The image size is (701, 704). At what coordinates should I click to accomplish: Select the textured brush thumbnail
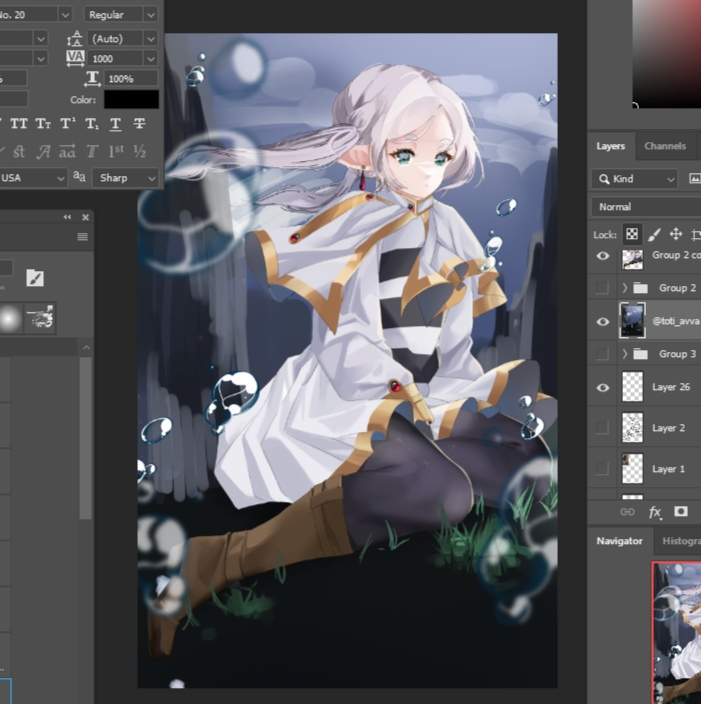point(40,318)
